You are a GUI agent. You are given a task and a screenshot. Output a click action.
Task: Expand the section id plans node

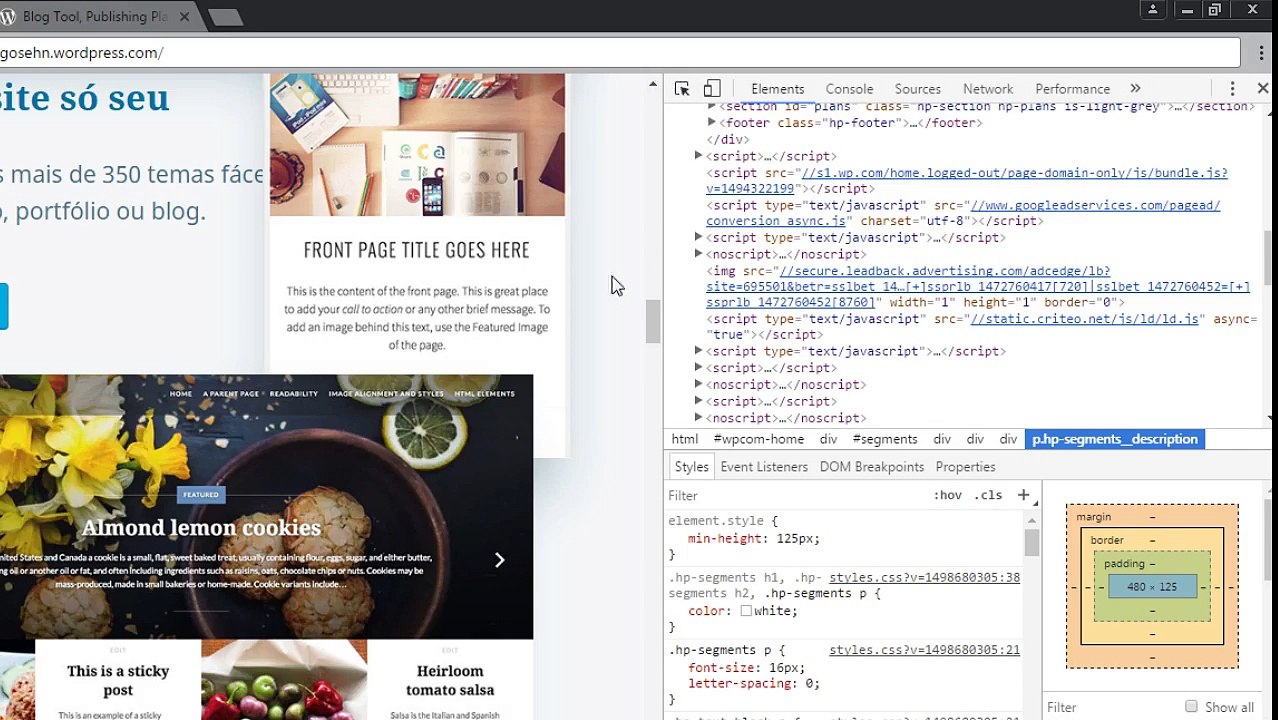tap(712, 106)
